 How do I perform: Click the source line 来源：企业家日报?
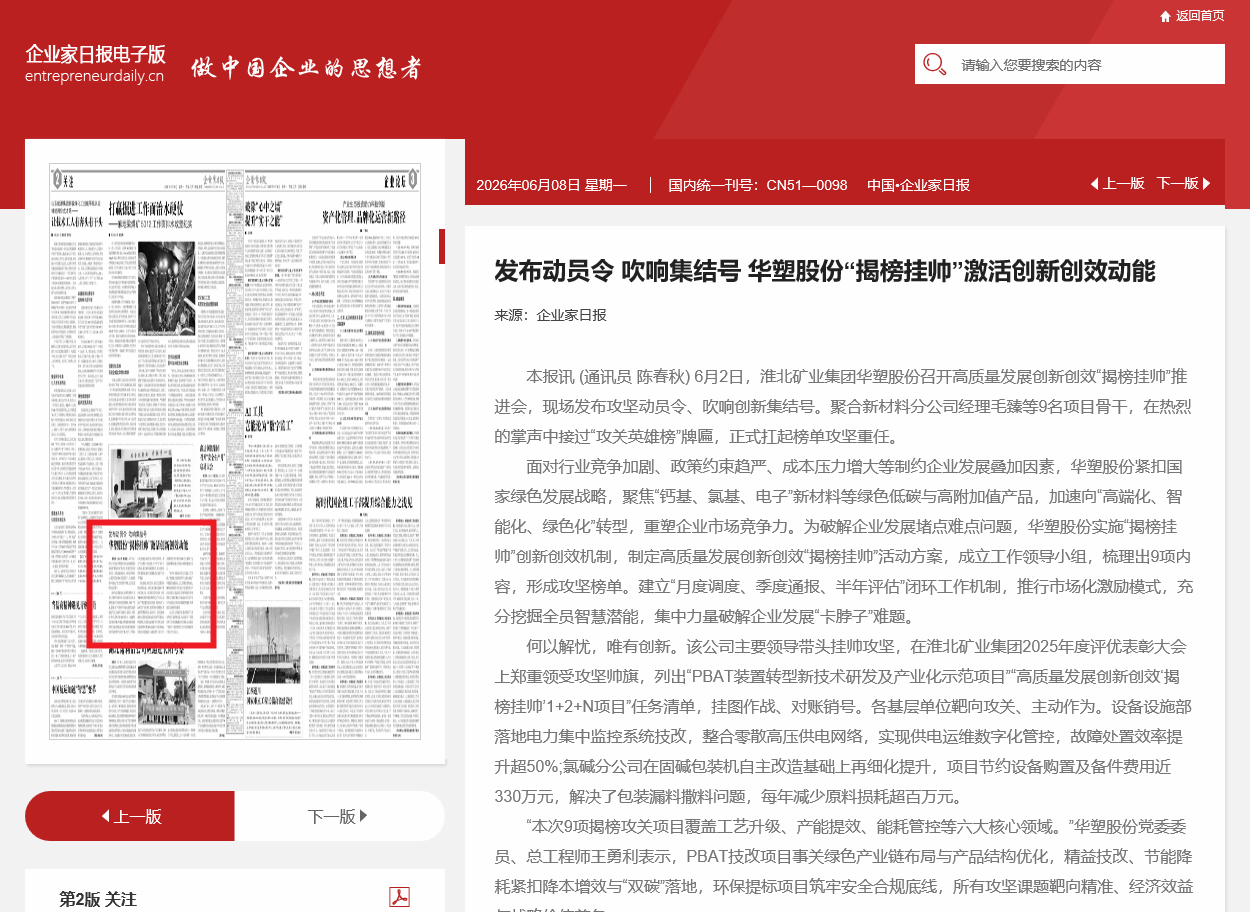(550, 315)
